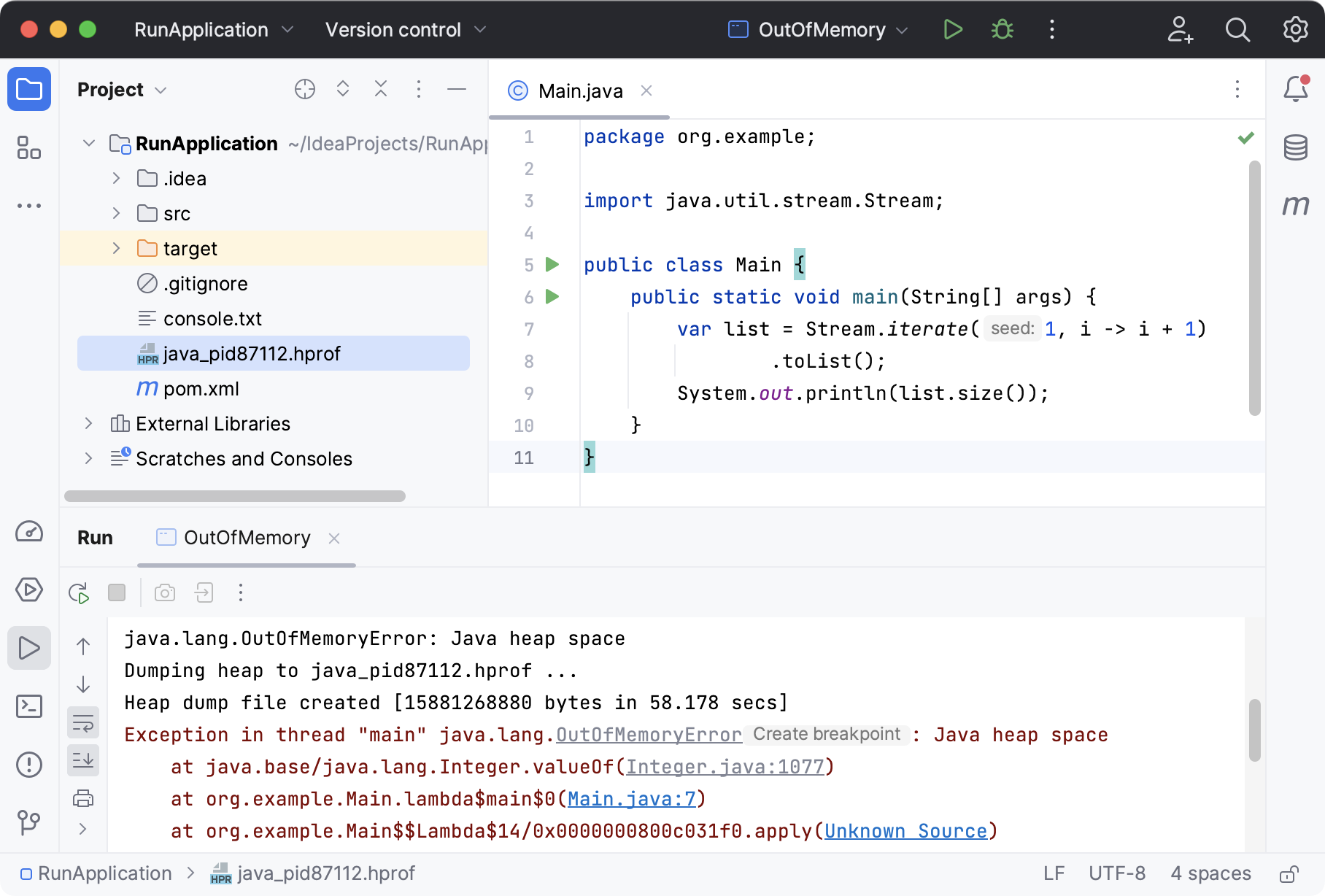This screenshot has height=896, width=1325.
Task: Open the Project tool window folder icon
Action: [29, 89]
